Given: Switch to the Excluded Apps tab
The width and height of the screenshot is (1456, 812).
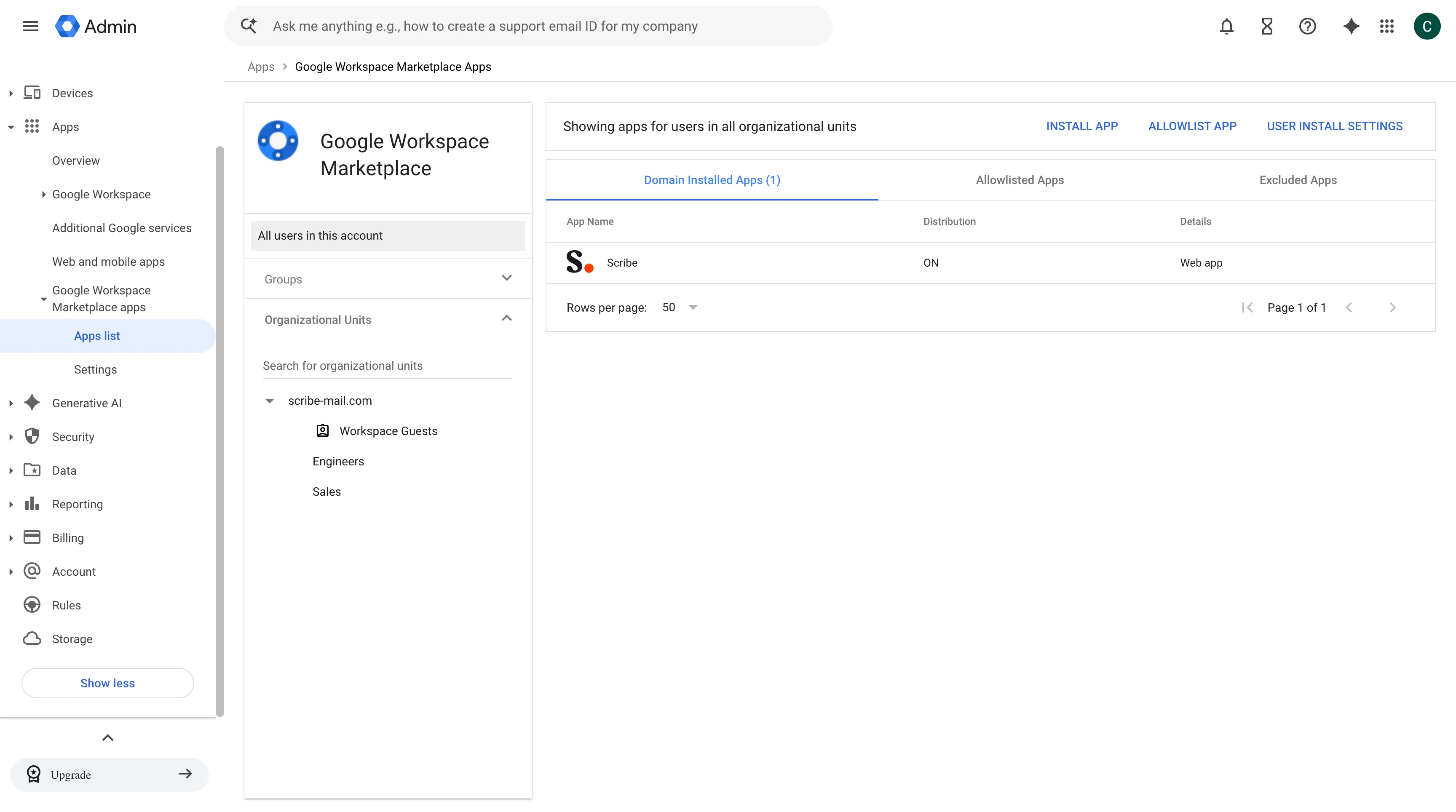Looking at the screenshot, I should point(1298,180).
